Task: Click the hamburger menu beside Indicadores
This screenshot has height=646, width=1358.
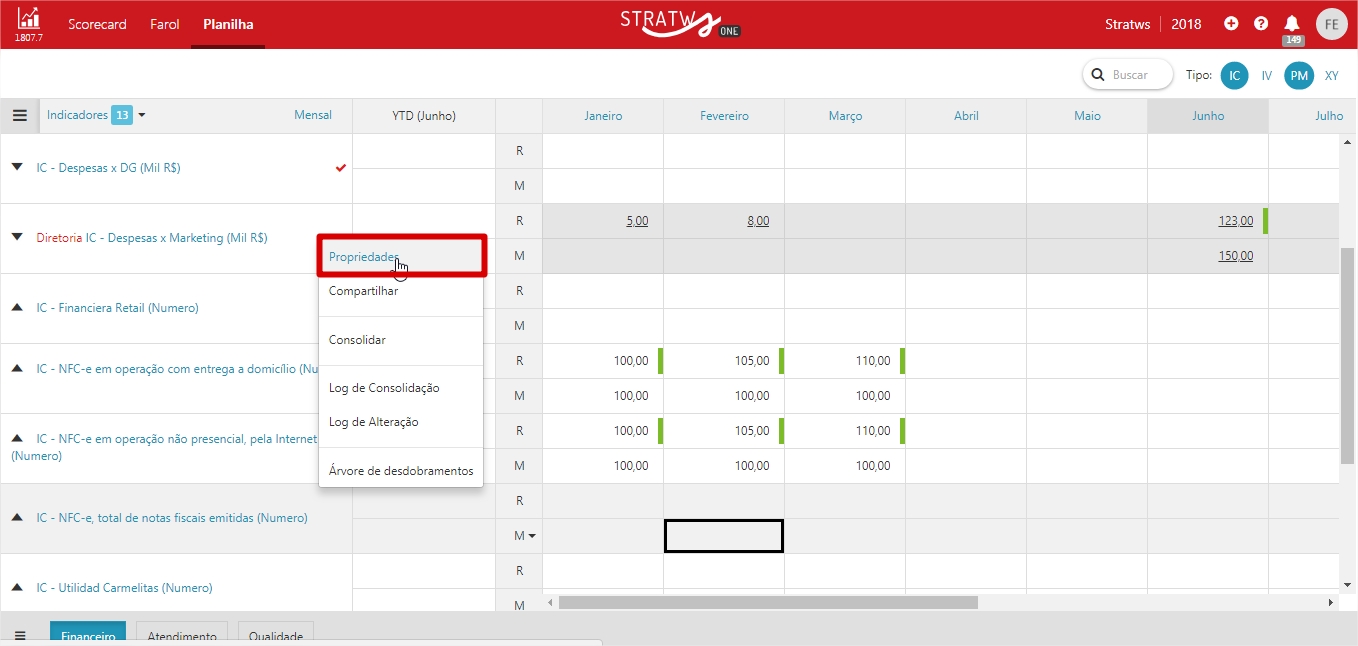Action: (x=20, y=115)
